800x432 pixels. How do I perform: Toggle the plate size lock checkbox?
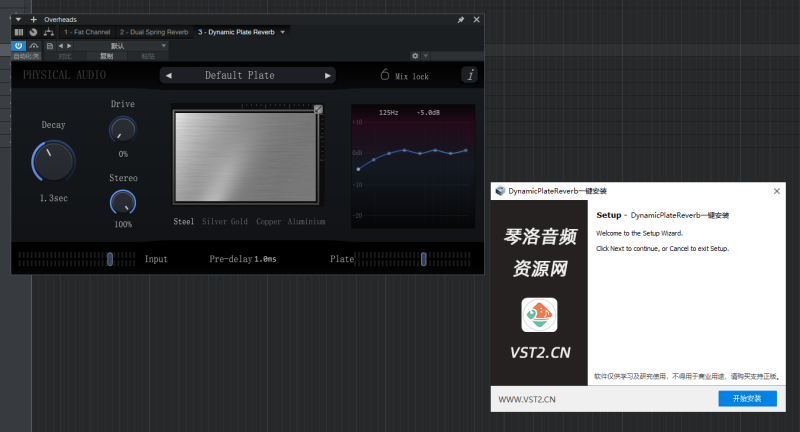[x=318, y=109]
